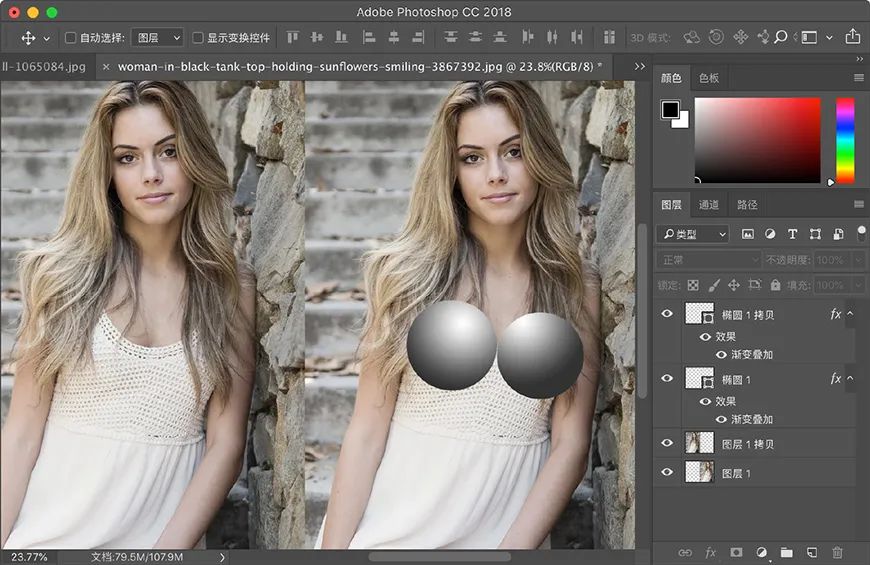Open the 图层 auto-select target dropdown
Screen dimensions: 870x565
click(158, 38)
